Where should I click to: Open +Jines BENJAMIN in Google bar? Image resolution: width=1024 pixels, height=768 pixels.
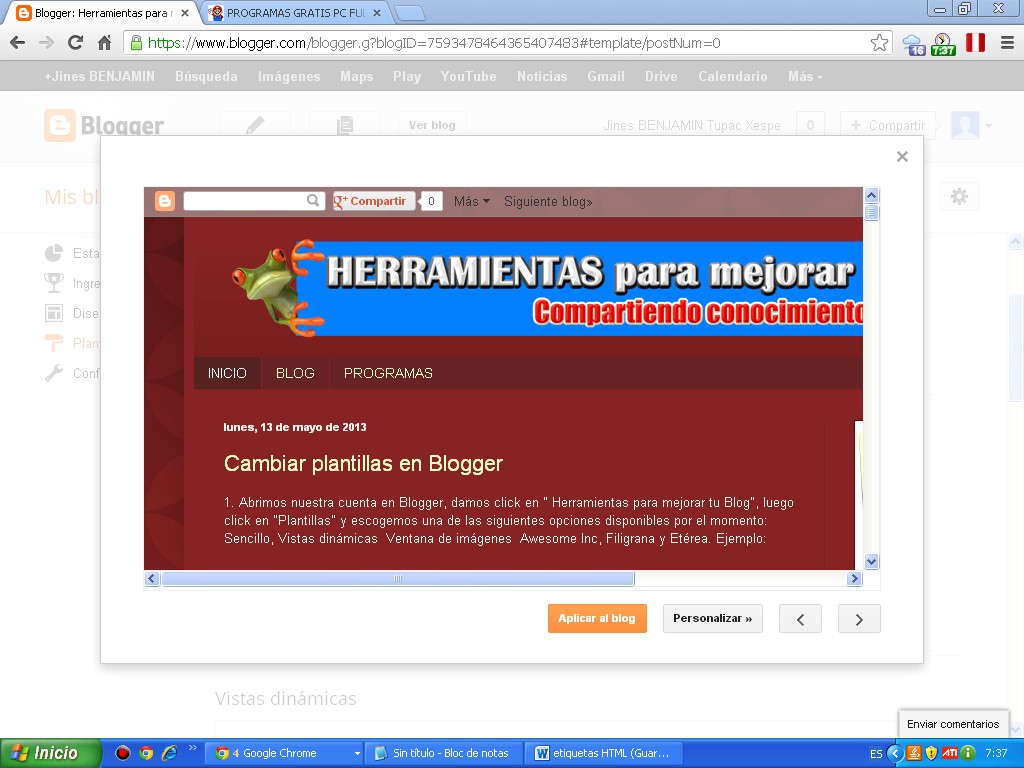[x=99, y=76]
